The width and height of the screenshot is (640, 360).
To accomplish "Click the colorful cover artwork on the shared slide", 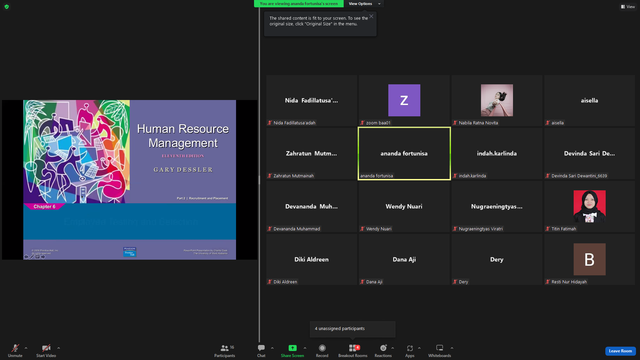I will [x=77, y=151].
